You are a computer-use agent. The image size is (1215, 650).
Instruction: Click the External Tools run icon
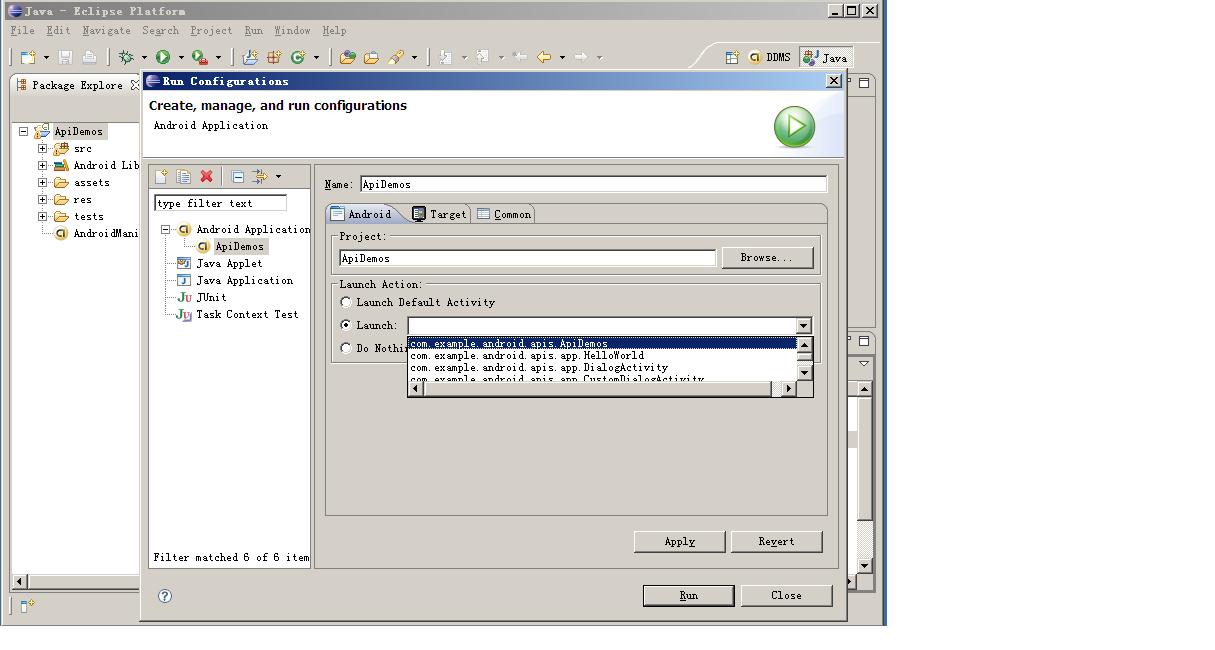click(x=200, y=58)
